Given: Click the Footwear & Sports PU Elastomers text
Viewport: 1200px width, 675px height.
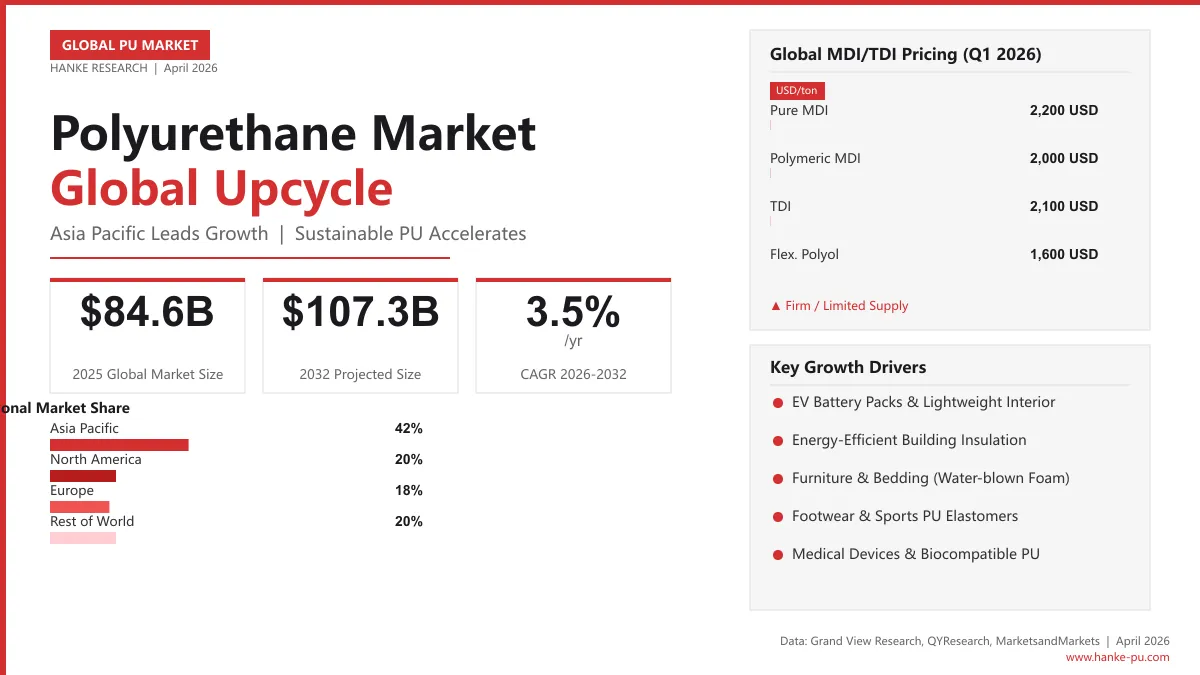Looking at the screenshot, I should click(x=905, y=516).
